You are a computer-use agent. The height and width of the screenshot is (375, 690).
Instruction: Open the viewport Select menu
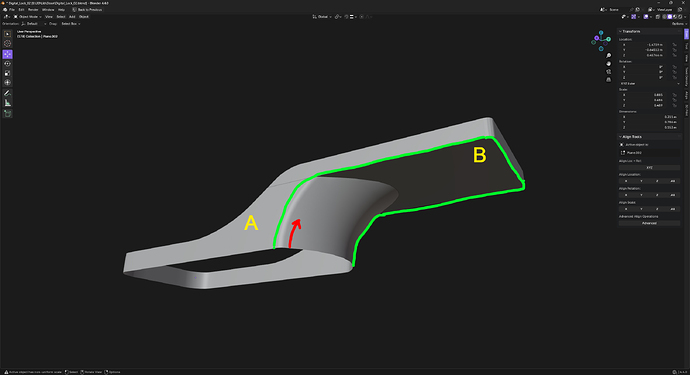[x=61, y=17]
